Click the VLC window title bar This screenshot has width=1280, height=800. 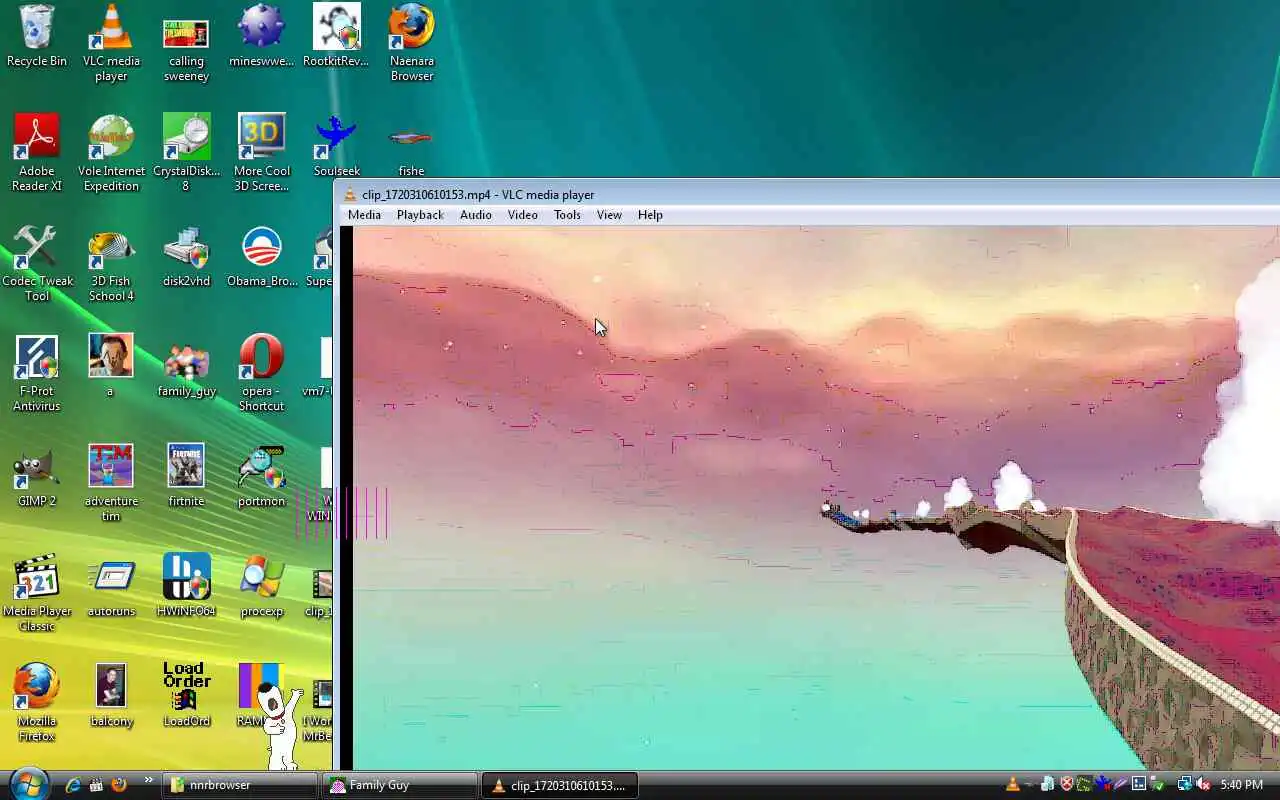808,194
